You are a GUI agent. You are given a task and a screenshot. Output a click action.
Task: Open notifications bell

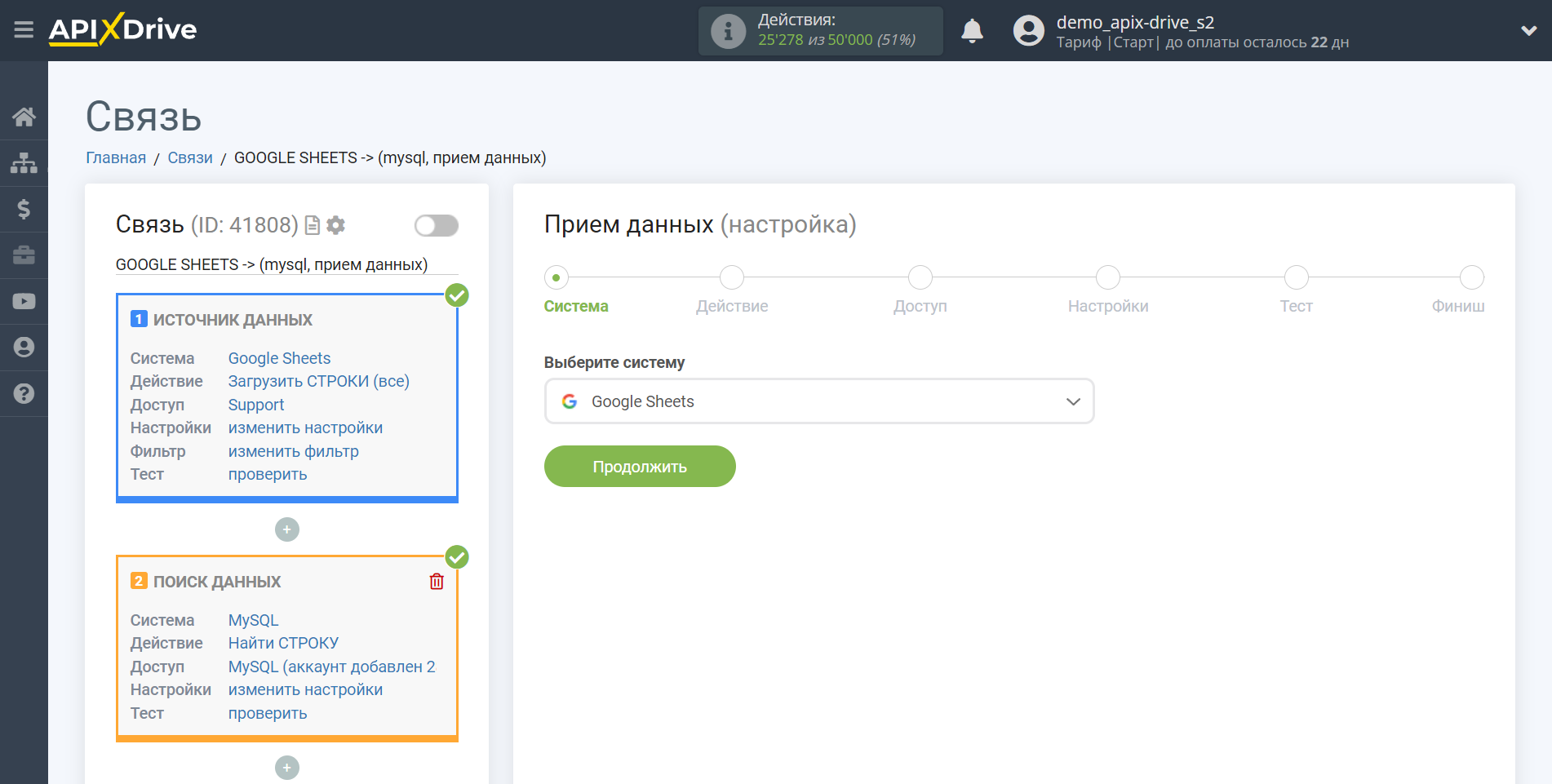coord(972,31)
